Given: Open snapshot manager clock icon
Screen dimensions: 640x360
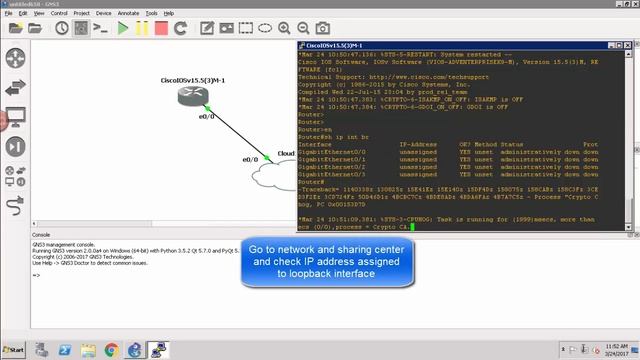Looking at the screenshot, I should coord(62,28).
